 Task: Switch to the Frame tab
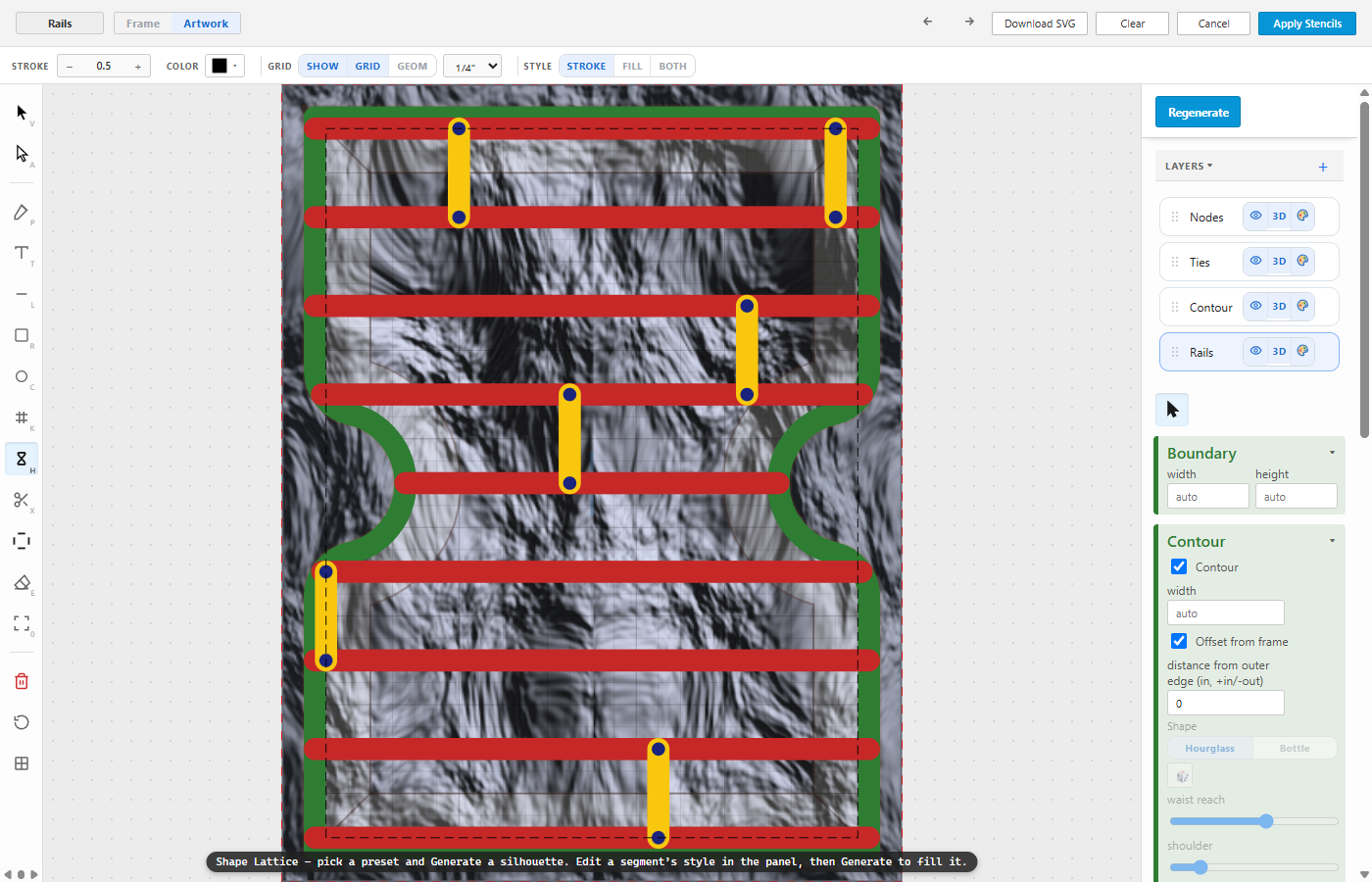tap(143, 24)
